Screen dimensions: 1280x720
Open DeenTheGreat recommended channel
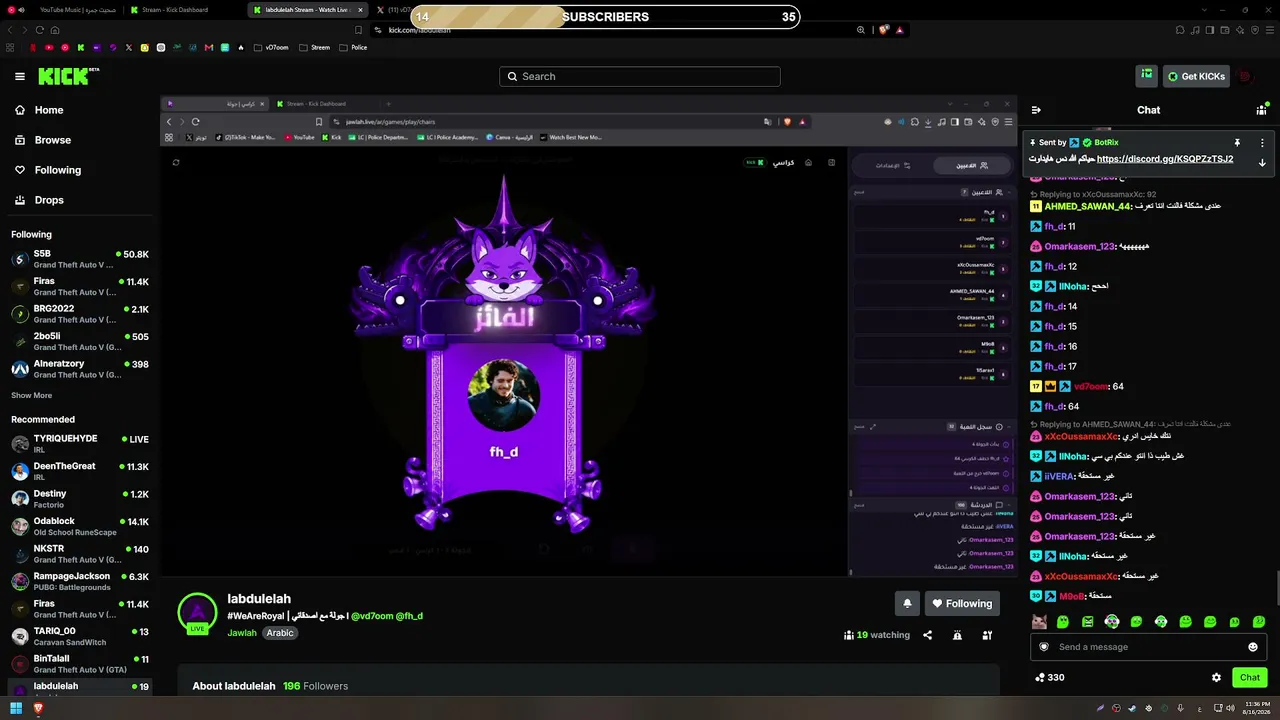point(80,471)
